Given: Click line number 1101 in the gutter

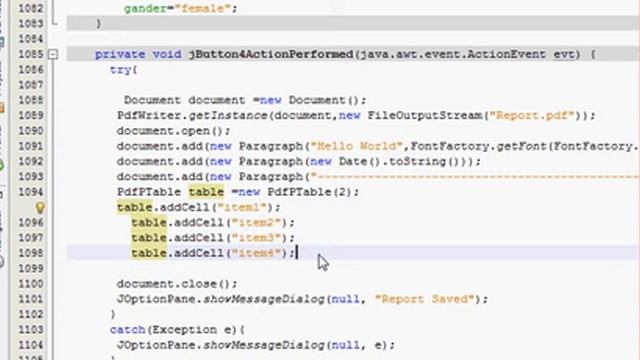Looking at the screenshot, I should point(31,299).
